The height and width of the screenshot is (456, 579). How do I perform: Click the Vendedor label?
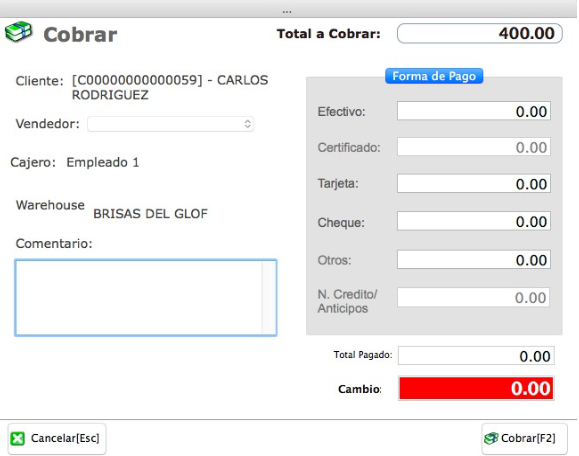pos(48,124)
